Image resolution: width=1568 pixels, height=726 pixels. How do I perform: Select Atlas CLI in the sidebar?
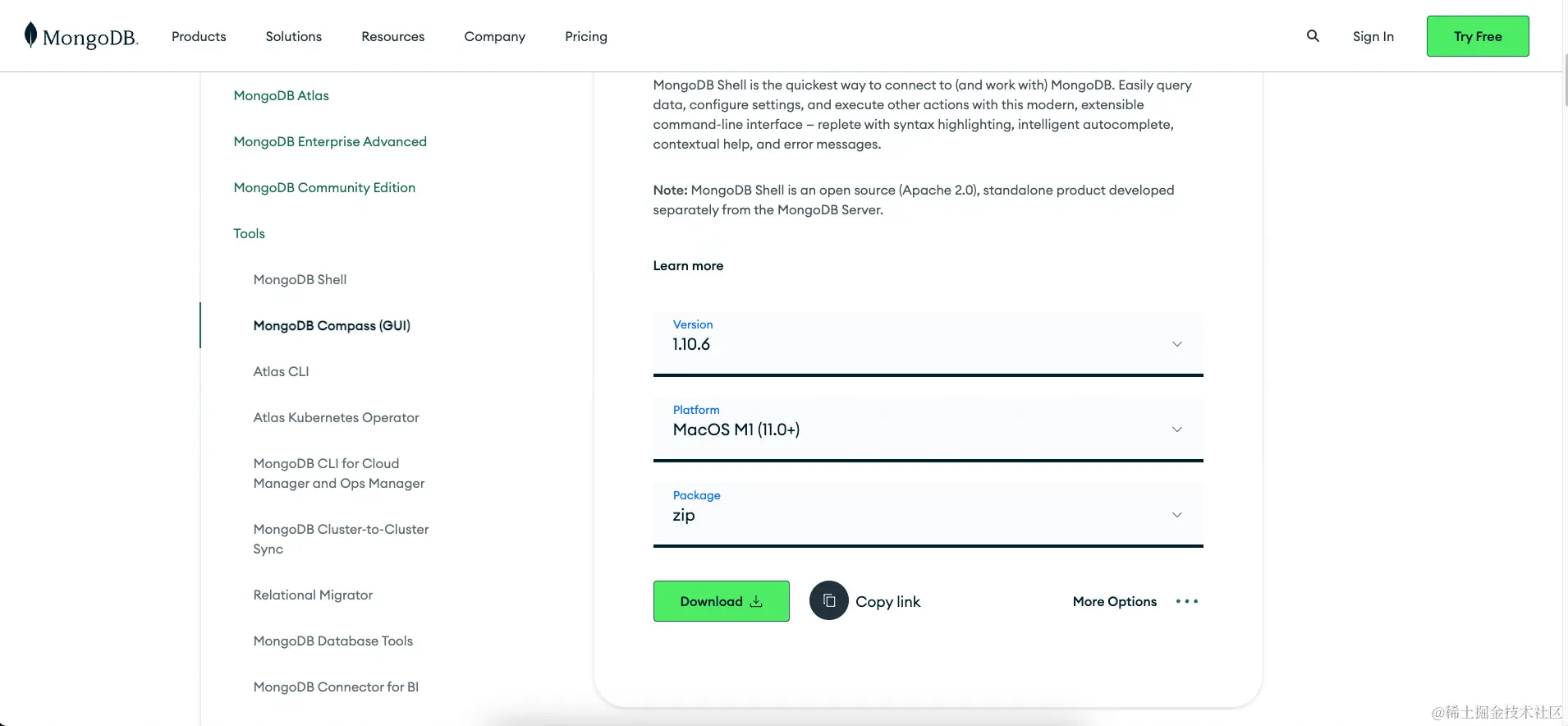coord(280,371)
